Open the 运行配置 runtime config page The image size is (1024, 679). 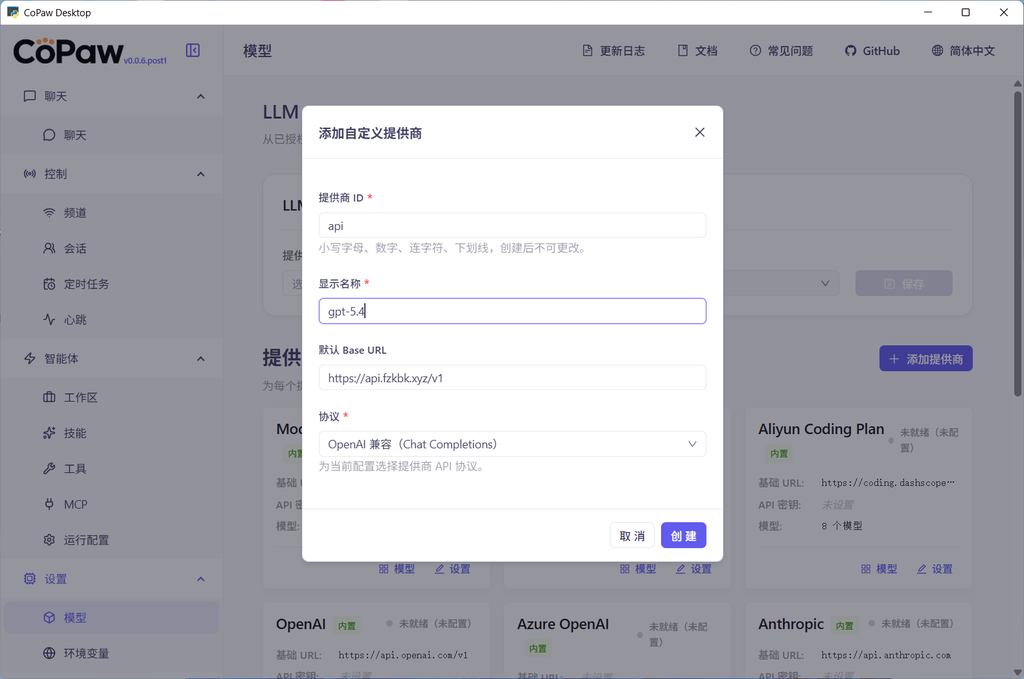111,540
